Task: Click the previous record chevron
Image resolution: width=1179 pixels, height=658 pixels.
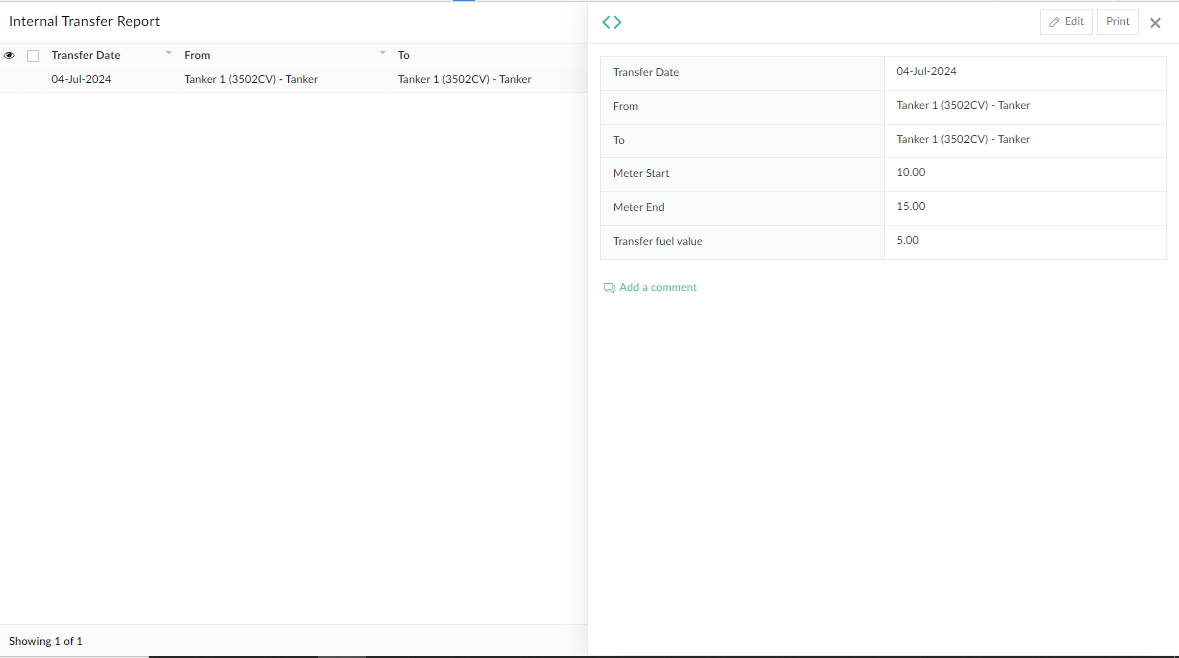Action: [x=606, y=21]
